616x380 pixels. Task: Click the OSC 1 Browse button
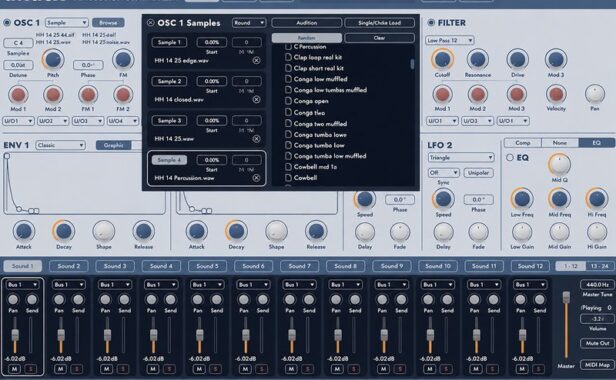click(x=108, y=23)
